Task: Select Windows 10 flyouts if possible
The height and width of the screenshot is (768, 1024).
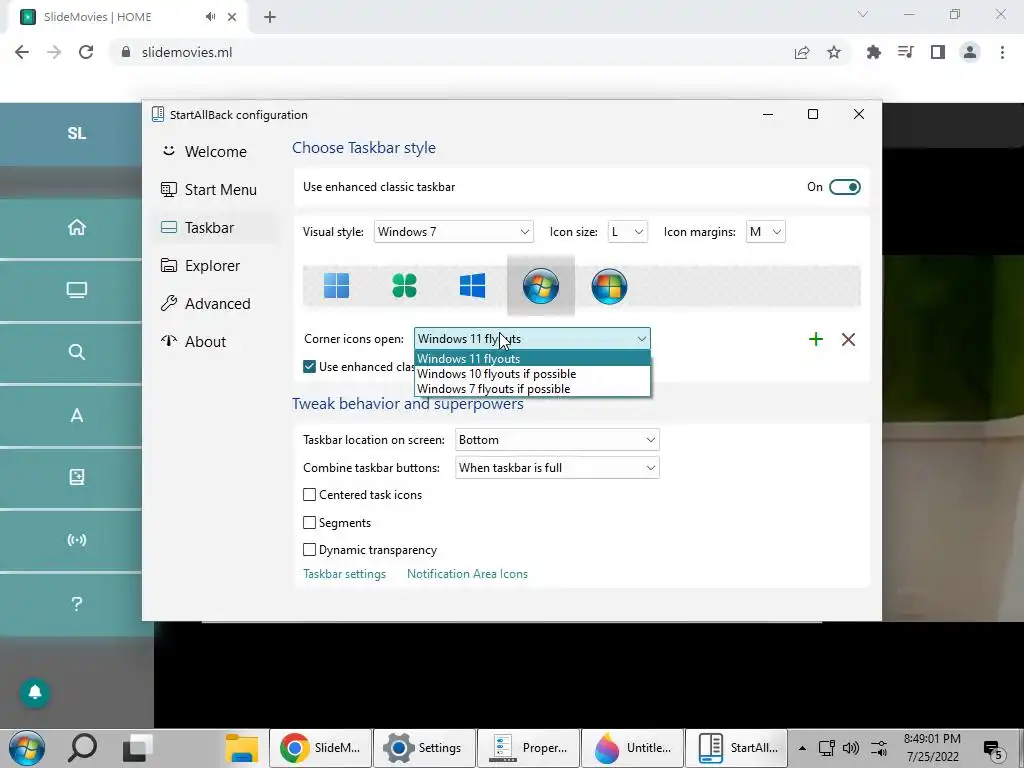Action: (x=532, y=374)
